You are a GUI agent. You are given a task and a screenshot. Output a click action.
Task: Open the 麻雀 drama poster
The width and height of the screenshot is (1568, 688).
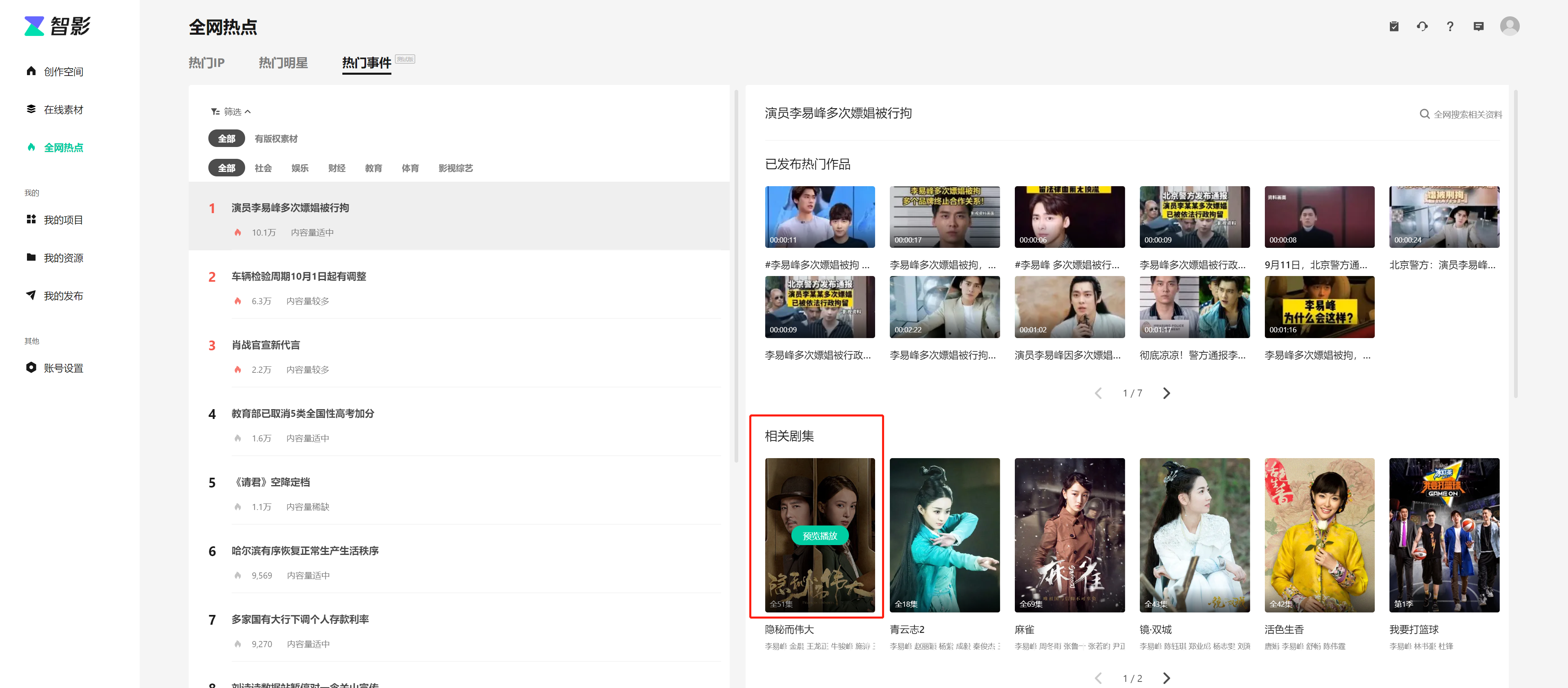click(x=1069, y=535)
